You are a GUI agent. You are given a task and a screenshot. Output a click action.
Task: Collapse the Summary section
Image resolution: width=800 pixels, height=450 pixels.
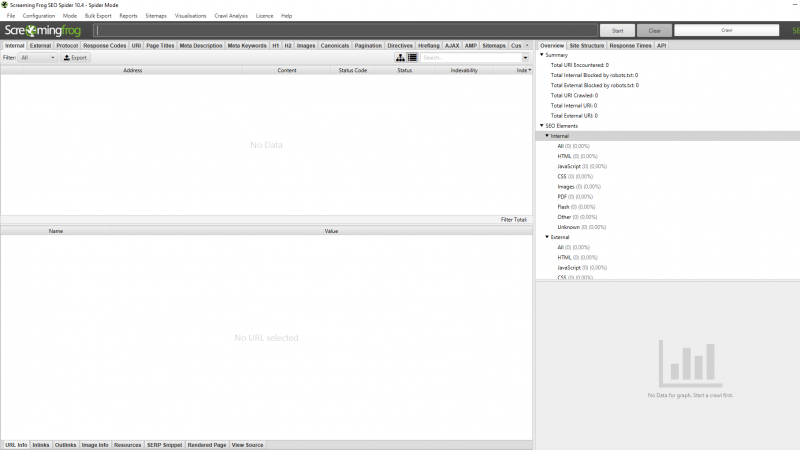(541, 54)
